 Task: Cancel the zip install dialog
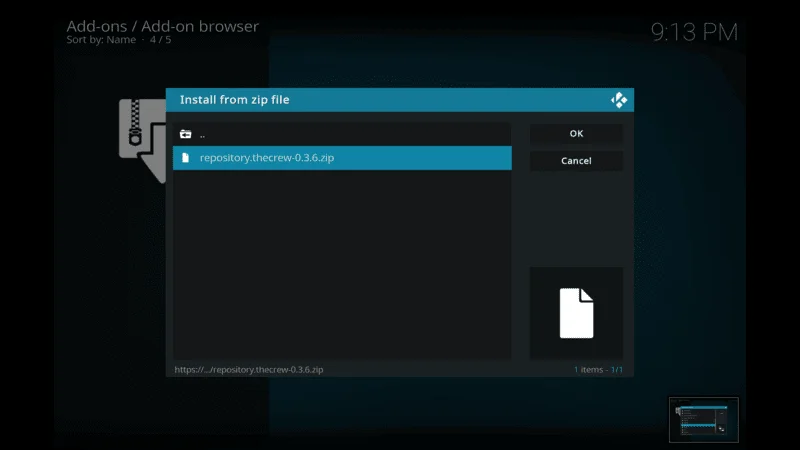(x=576, y=161)
